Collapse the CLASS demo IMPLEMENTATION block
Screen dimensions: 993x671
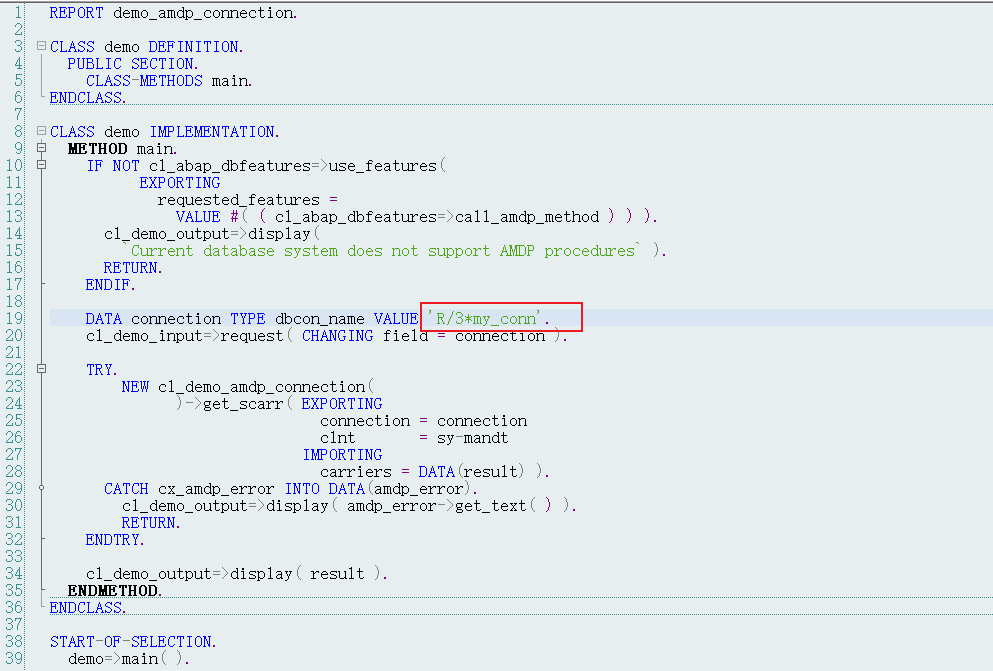coord(41,130)
